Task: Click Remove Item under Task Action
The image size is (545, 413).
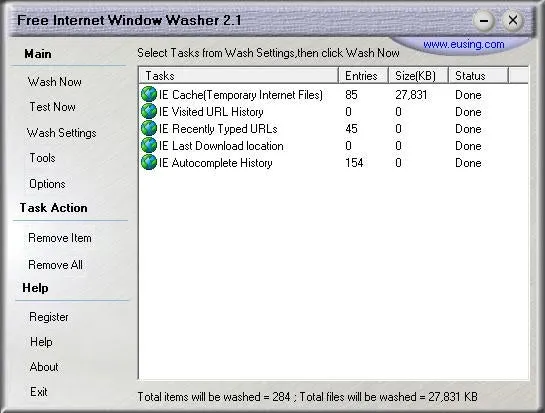Action: [x=60, y=238]
